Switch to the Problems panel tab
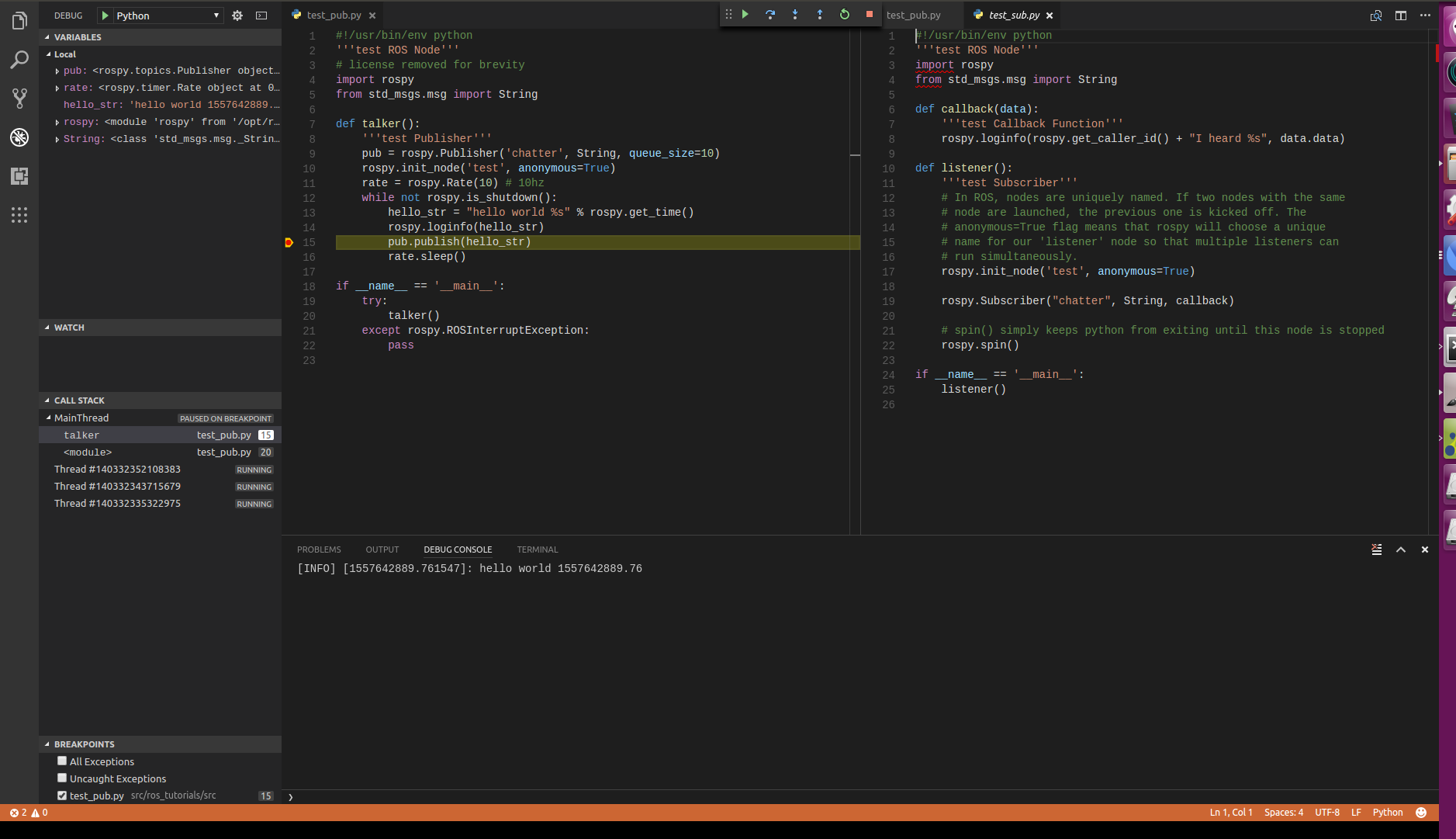 [x=319, y=550]
